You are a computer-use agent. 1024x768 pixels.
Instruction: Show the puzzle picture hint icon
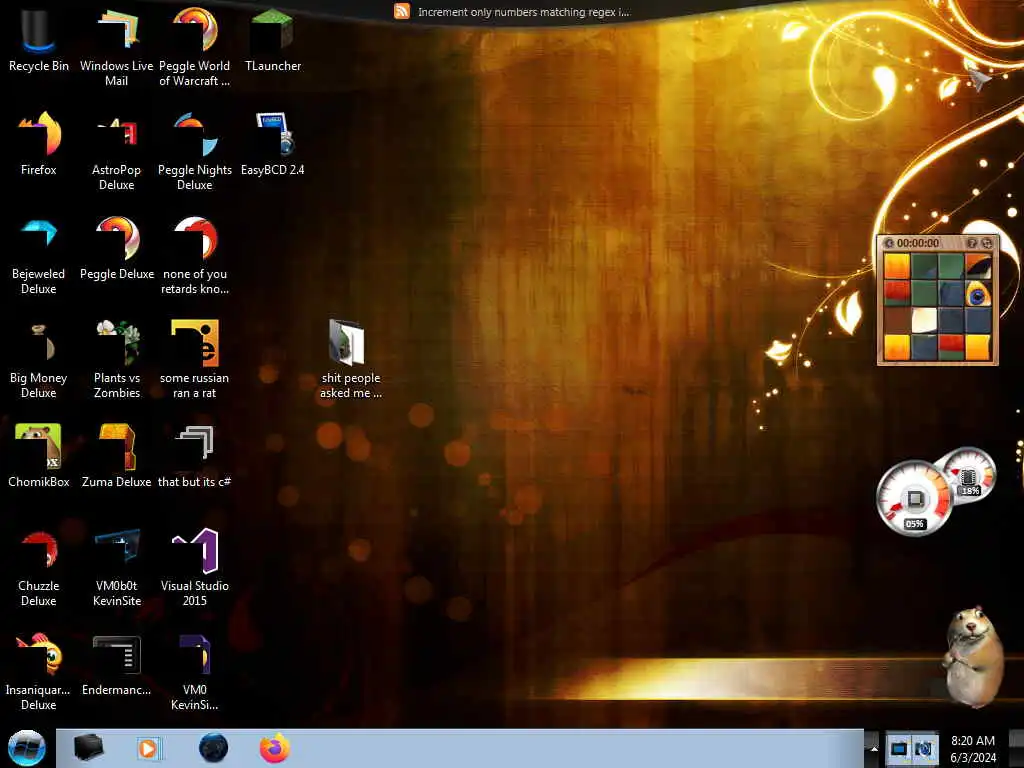tap(972, 243)
